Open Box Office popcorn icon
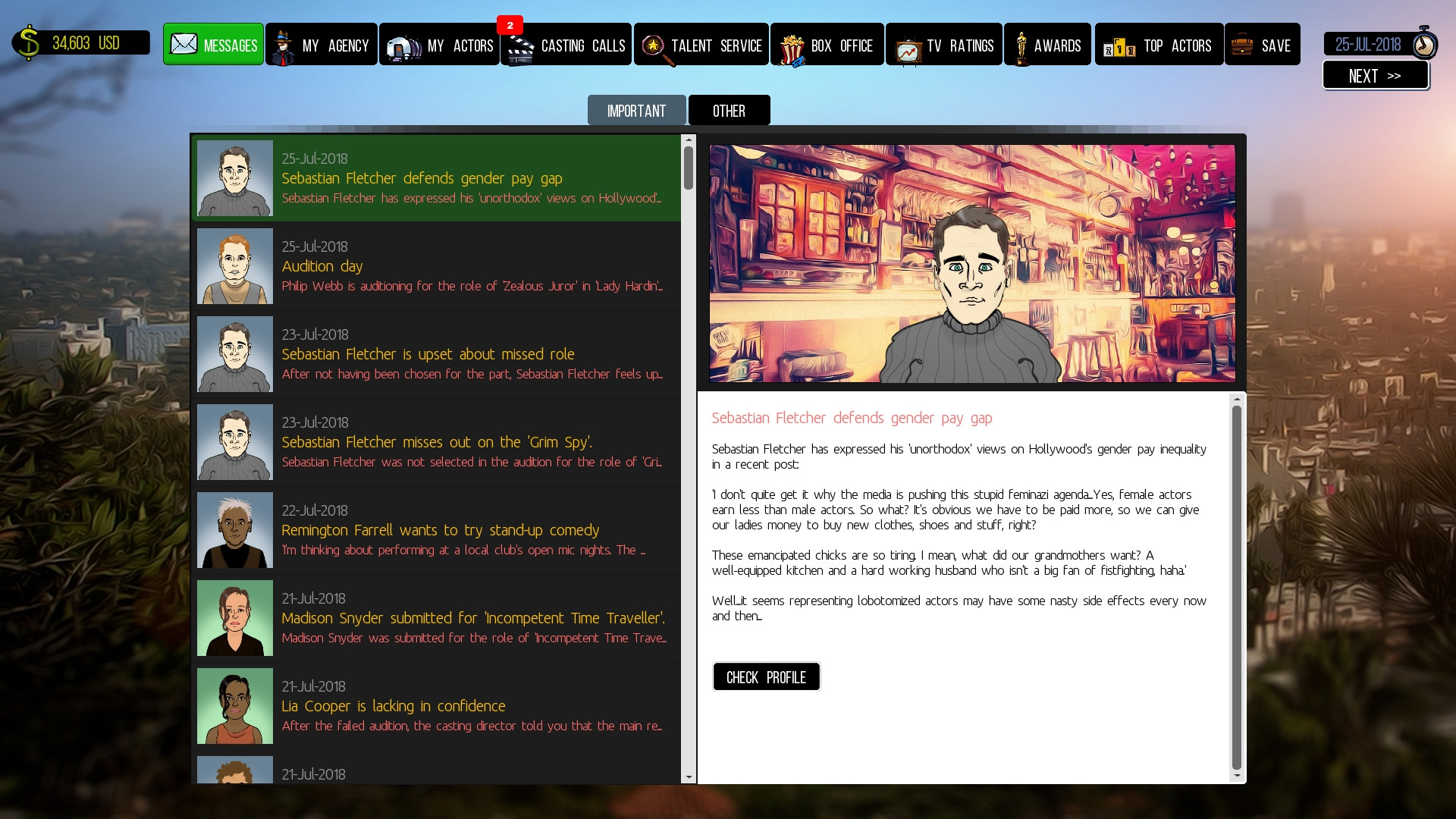Image resolution: width=1456 pixels, height=819 pixels. [792, 49]
